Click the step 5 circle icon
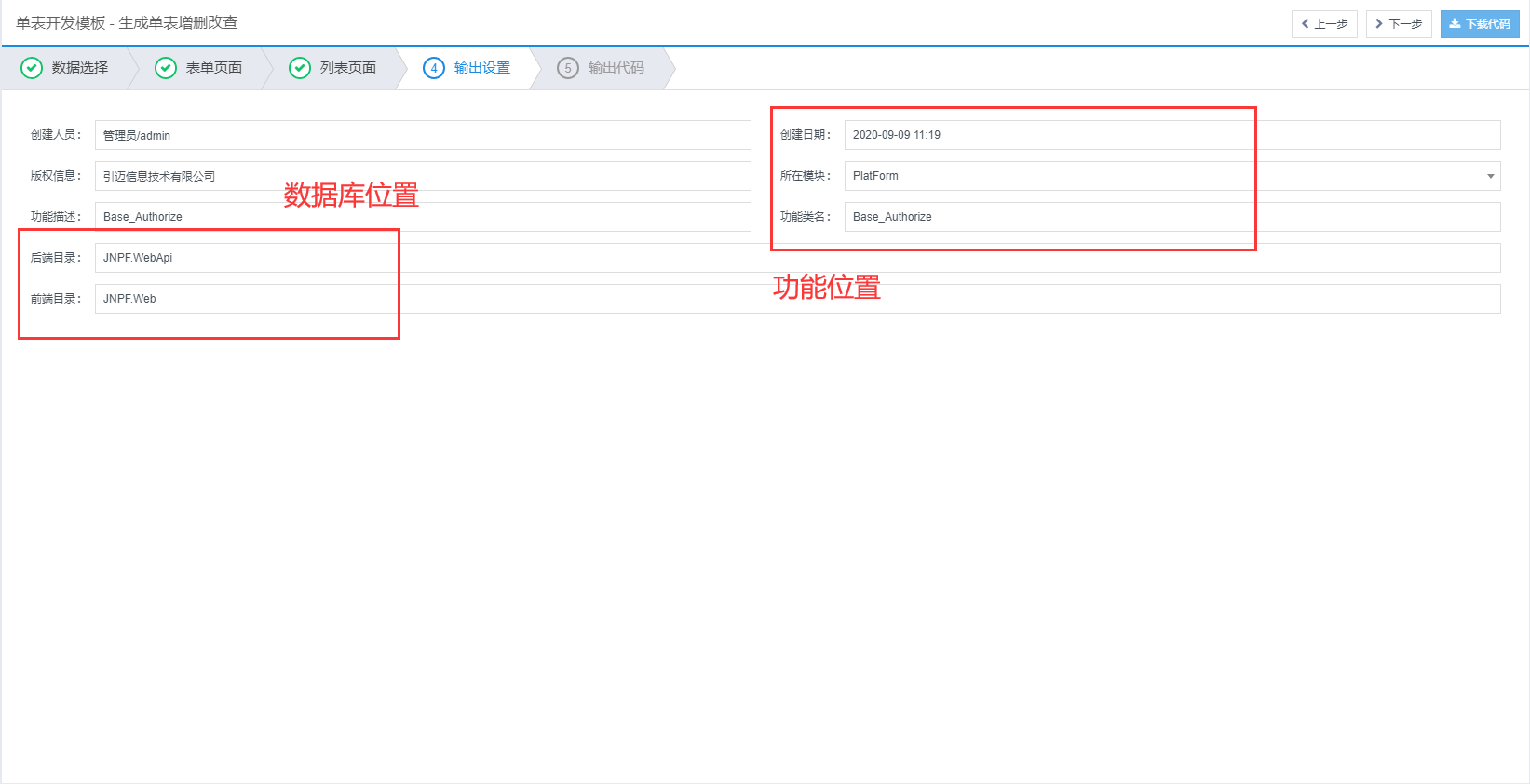 [568, 68]
